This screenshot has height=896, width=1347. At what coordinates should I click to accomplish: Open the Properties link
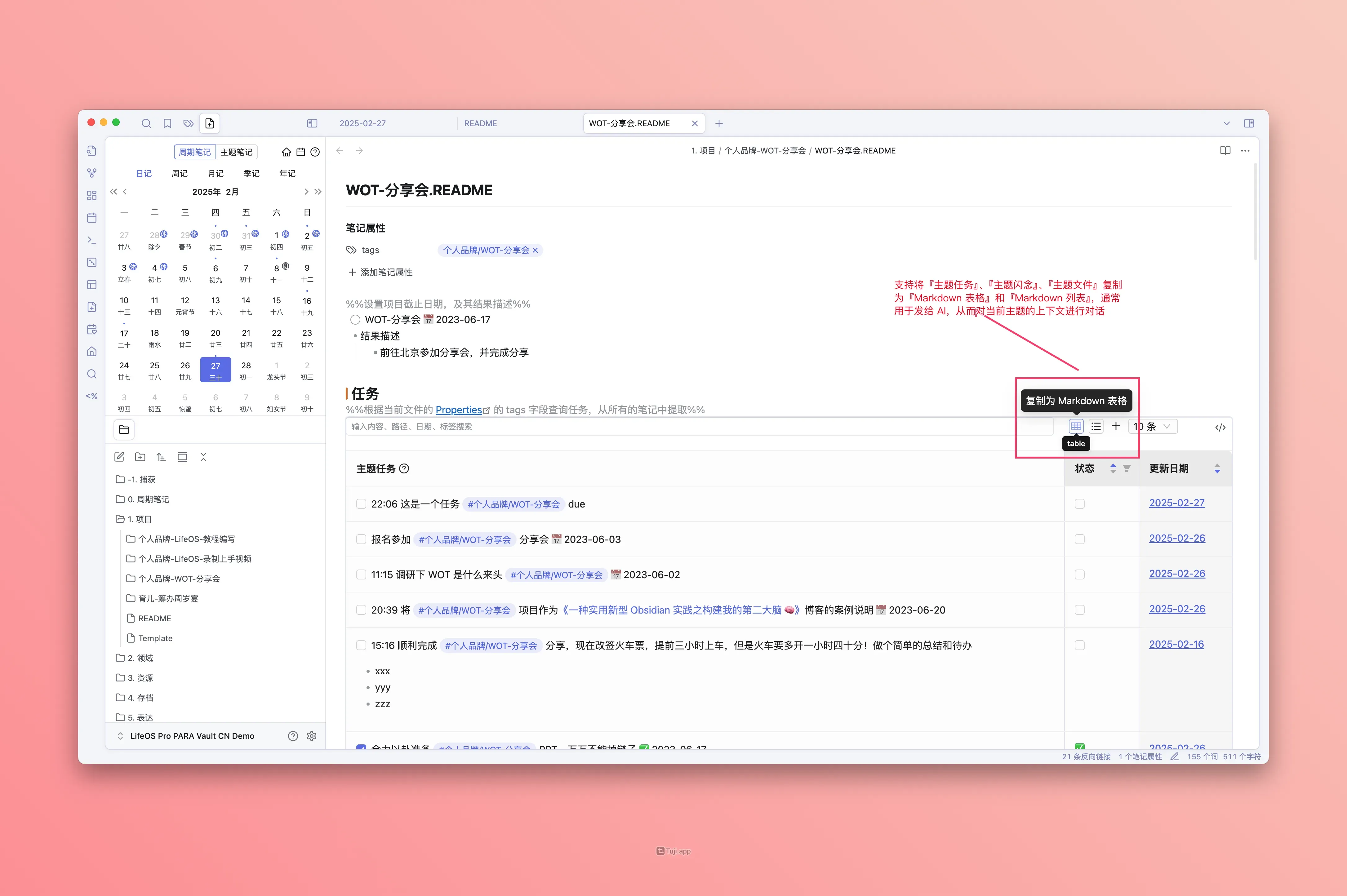click(x=458, y=410)
